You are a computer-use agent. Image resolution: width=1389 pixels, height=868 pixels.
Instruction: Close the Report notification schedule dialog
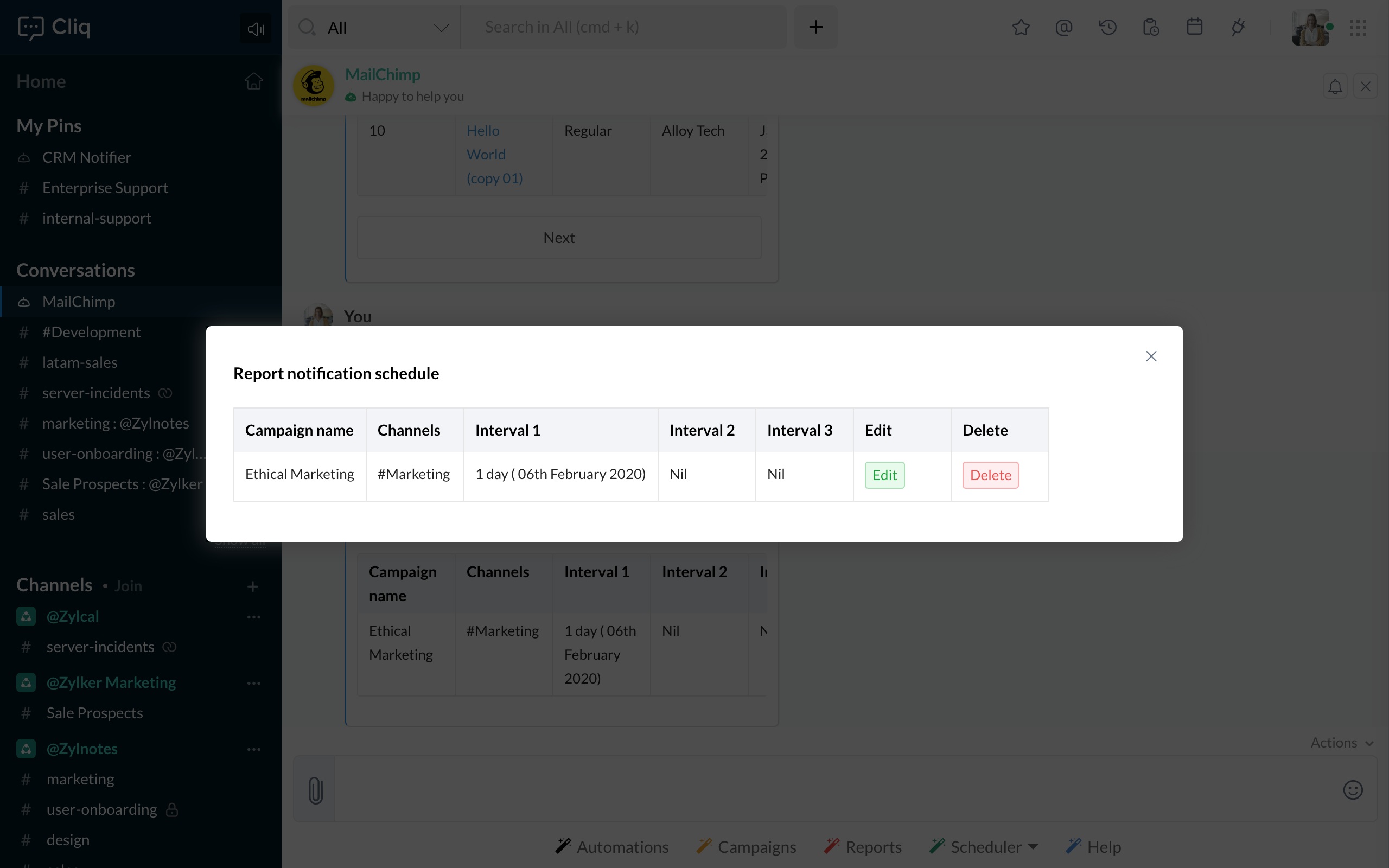1151,356
